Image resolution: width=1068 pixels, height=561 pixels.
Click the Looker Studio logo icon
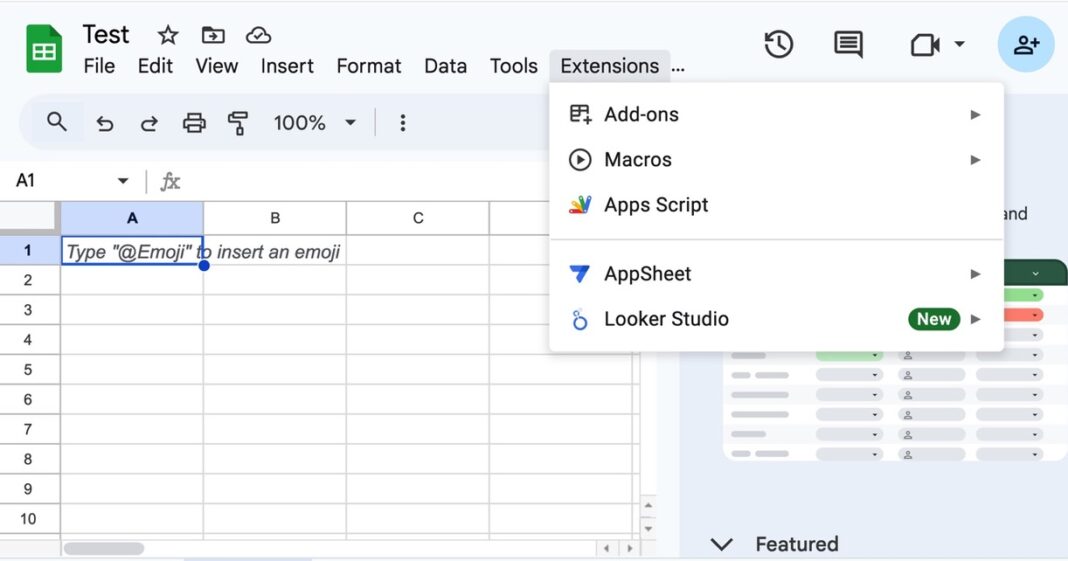point(580,319)
